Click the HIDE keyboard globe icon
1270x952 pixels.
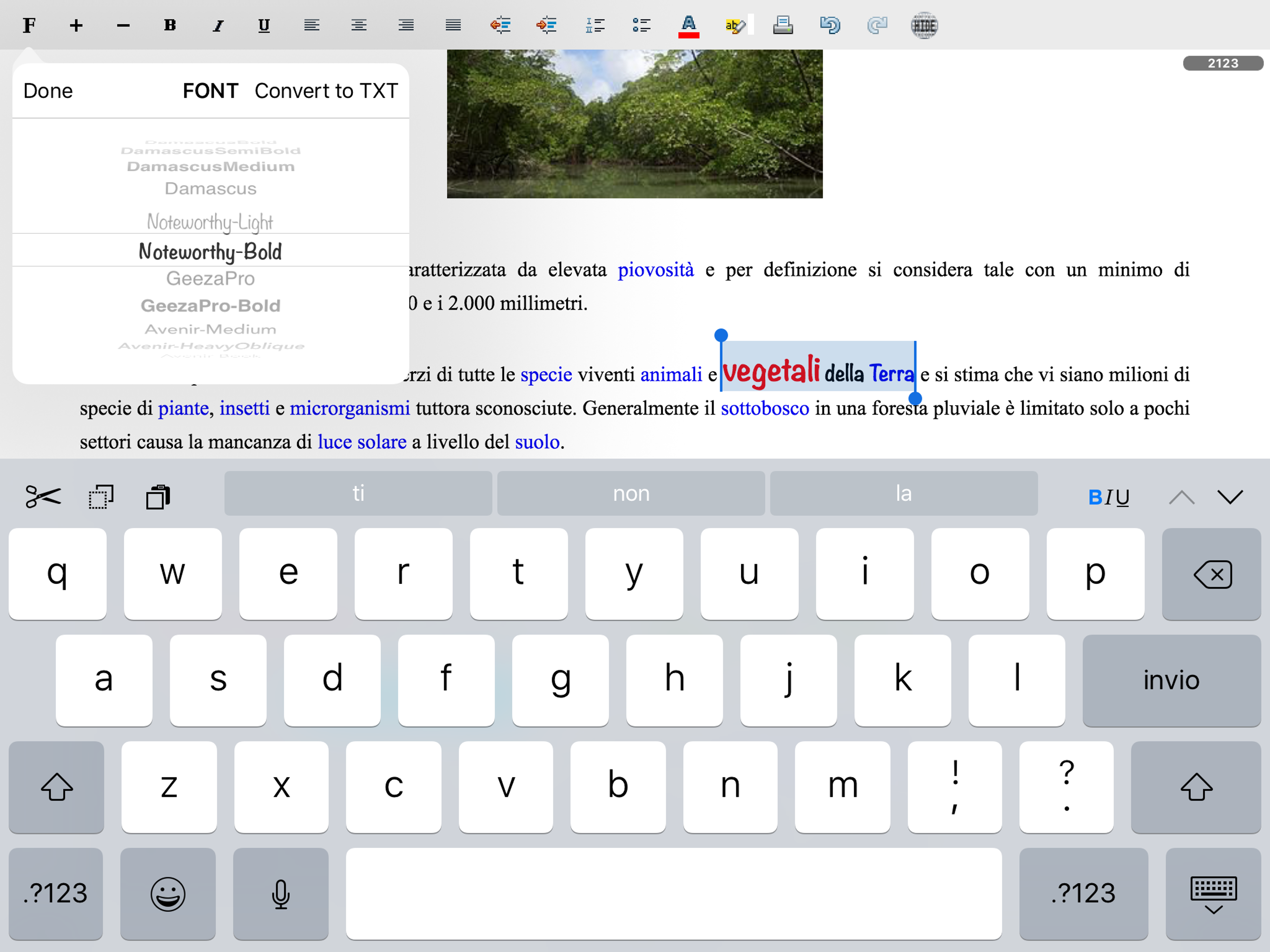(x=924, y=25)
